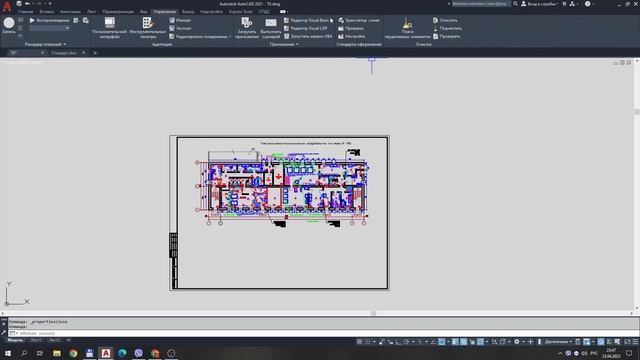Toggle transparency display in status bar
The height and width of the screenshot is (360, 640).
(464, 342)
